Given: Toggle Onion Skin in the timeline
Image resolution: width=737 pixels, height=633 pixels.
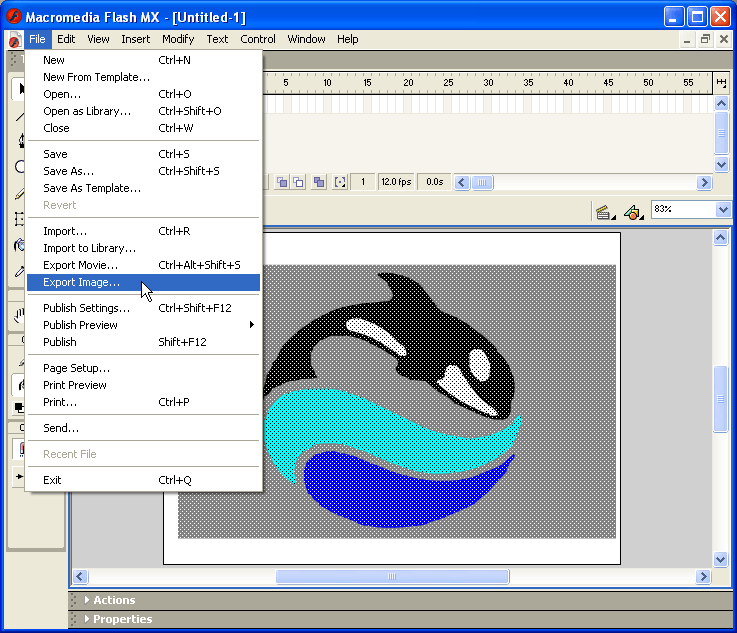Looking at the screenshot, I should [x=282, y=182].
